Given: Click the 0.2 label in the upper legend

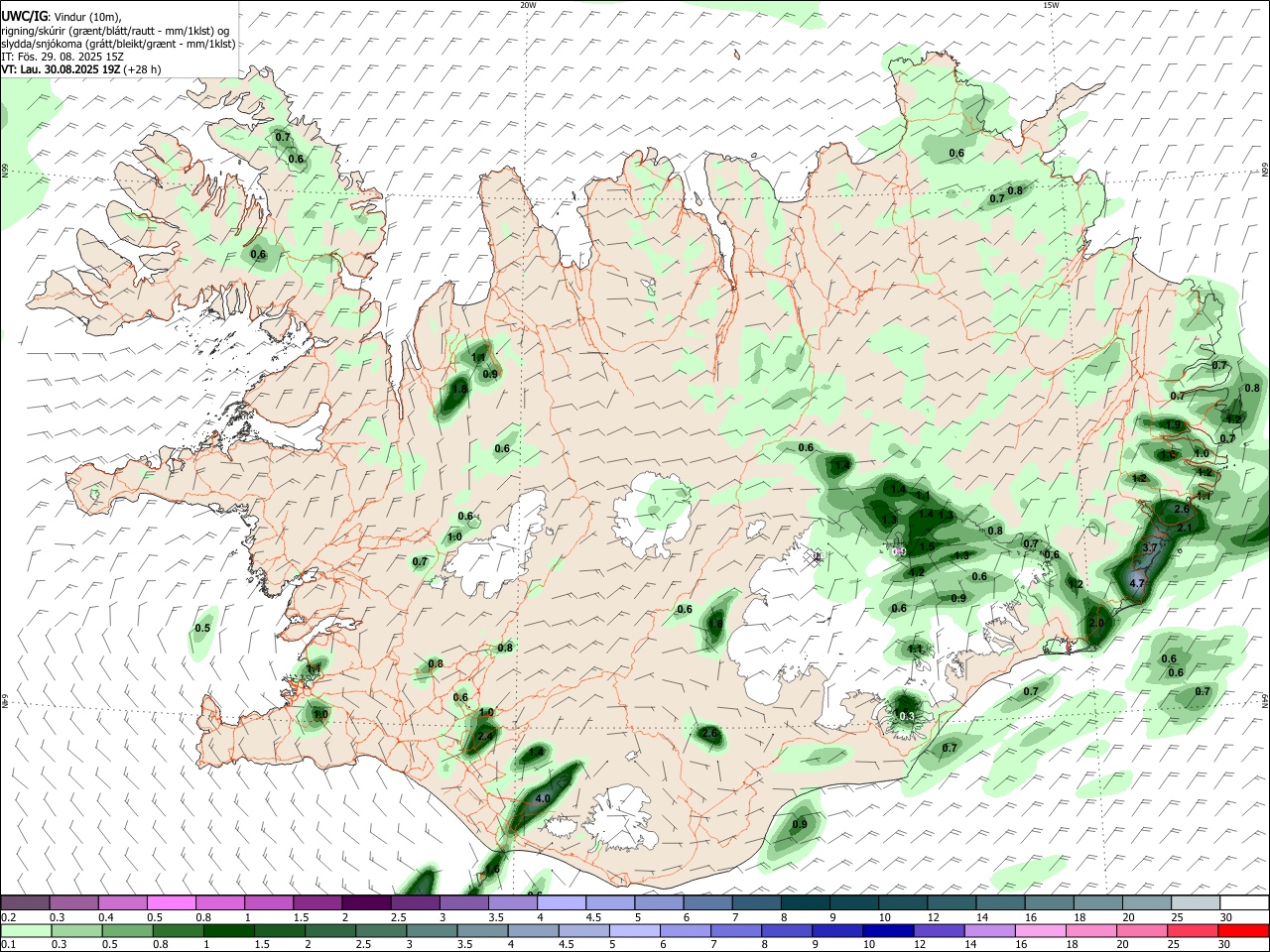Looking at the screenshot, I should (8, 917).
